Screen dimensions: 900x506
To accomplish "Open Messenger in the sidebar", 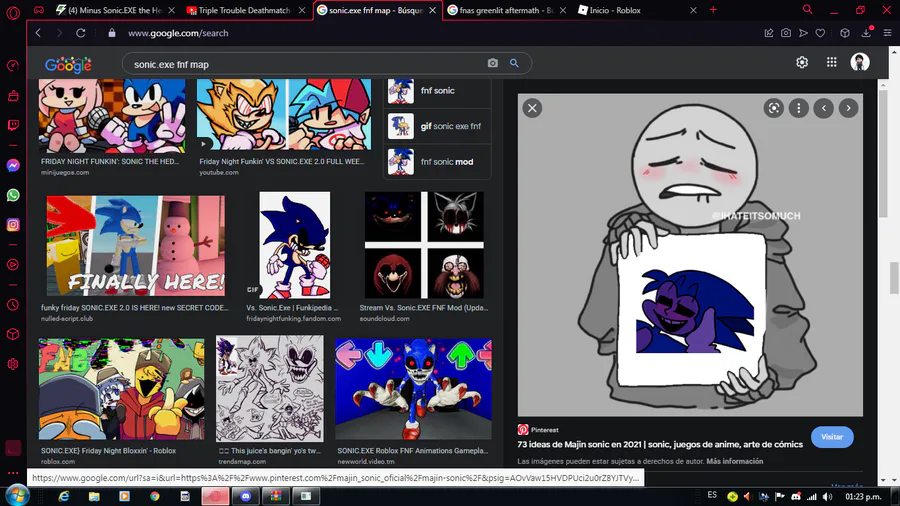I will tap(13, 166).
